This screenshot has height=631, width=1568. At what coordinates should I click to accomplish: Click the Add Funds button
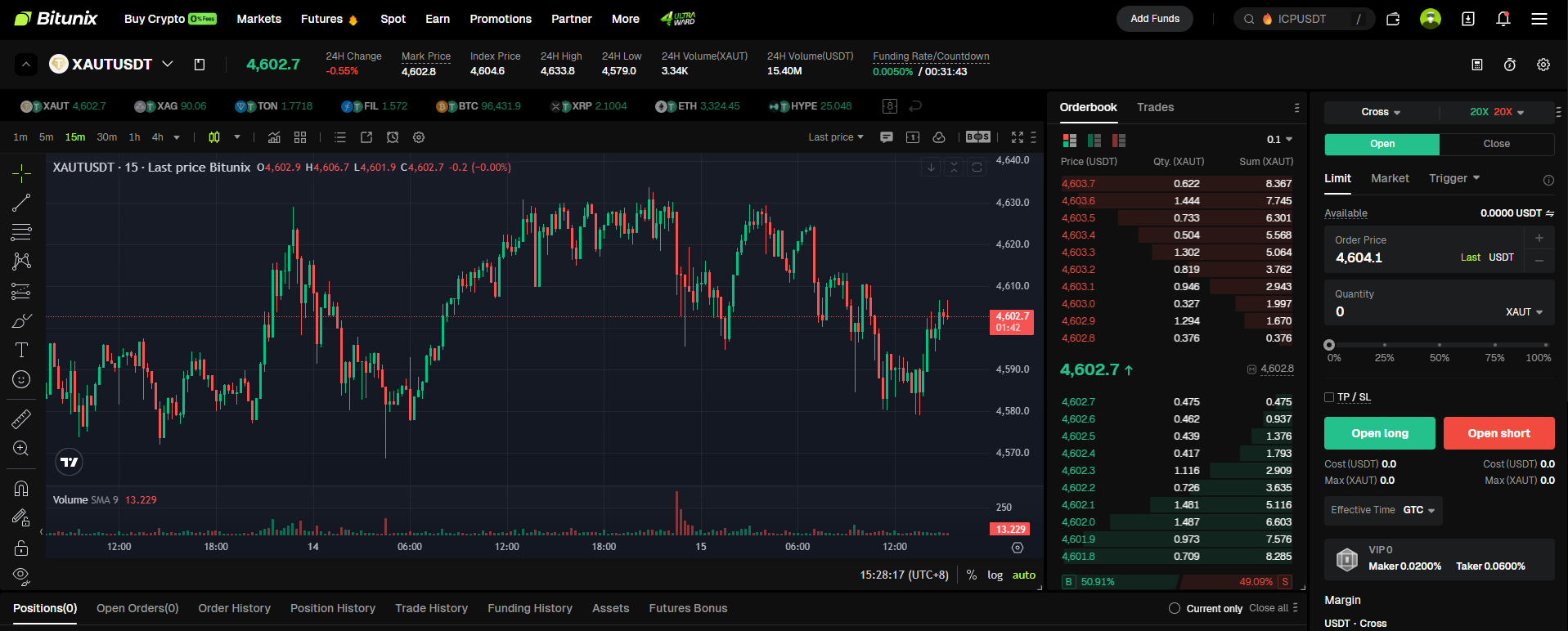pyautogui.click(x=1155, y=19)
